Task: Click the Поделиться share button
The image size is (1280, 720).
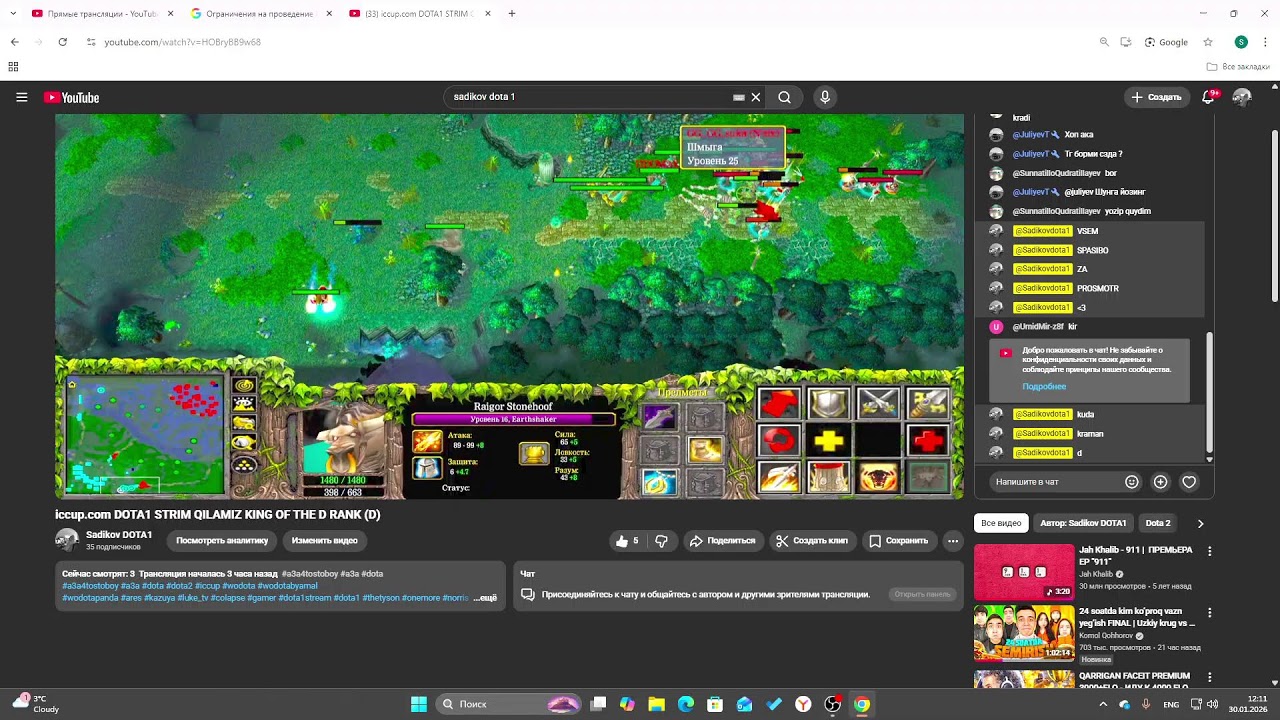Action: pos(722,541)
